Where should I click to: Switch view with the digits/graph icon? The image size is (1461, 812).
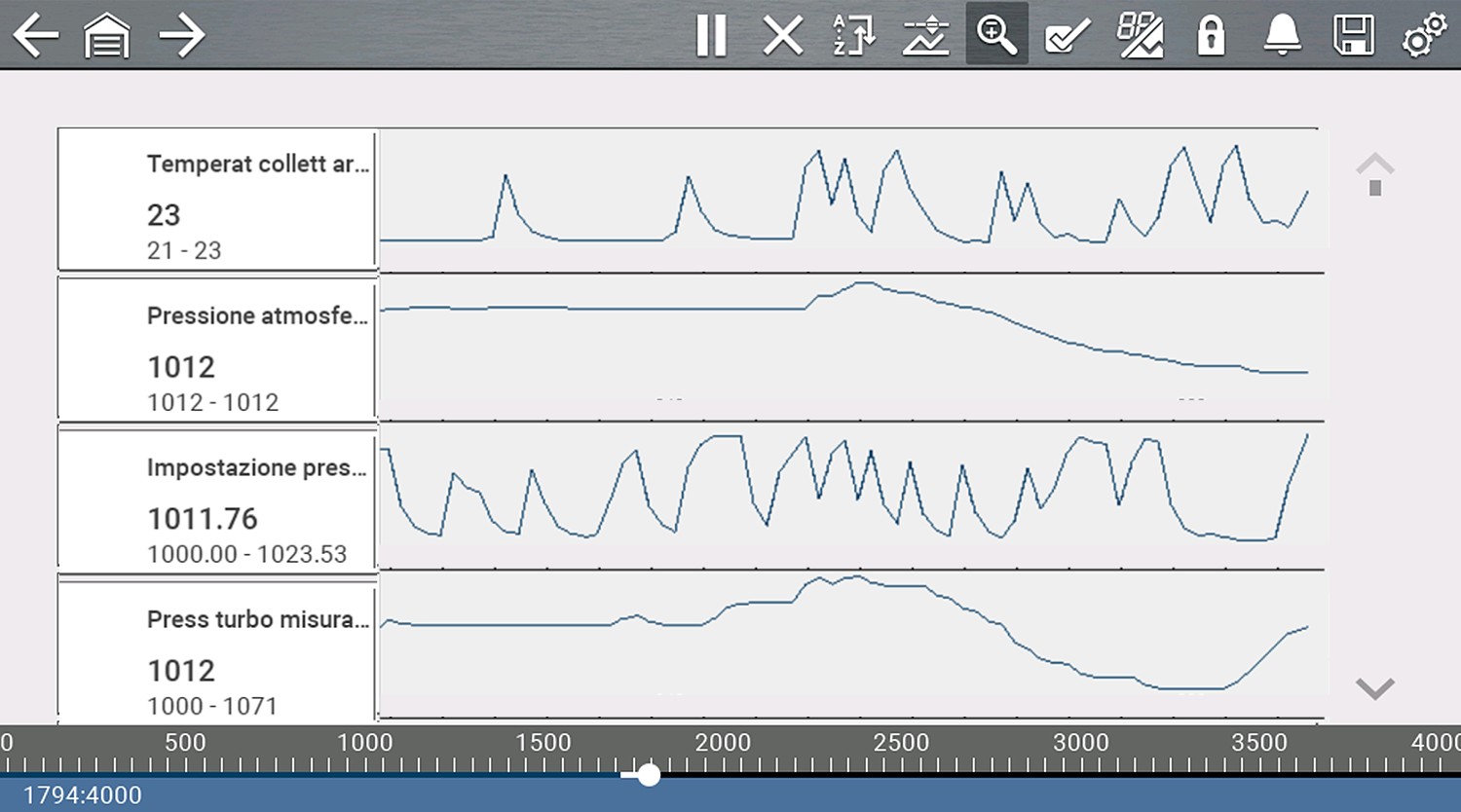click(1140, 36)
